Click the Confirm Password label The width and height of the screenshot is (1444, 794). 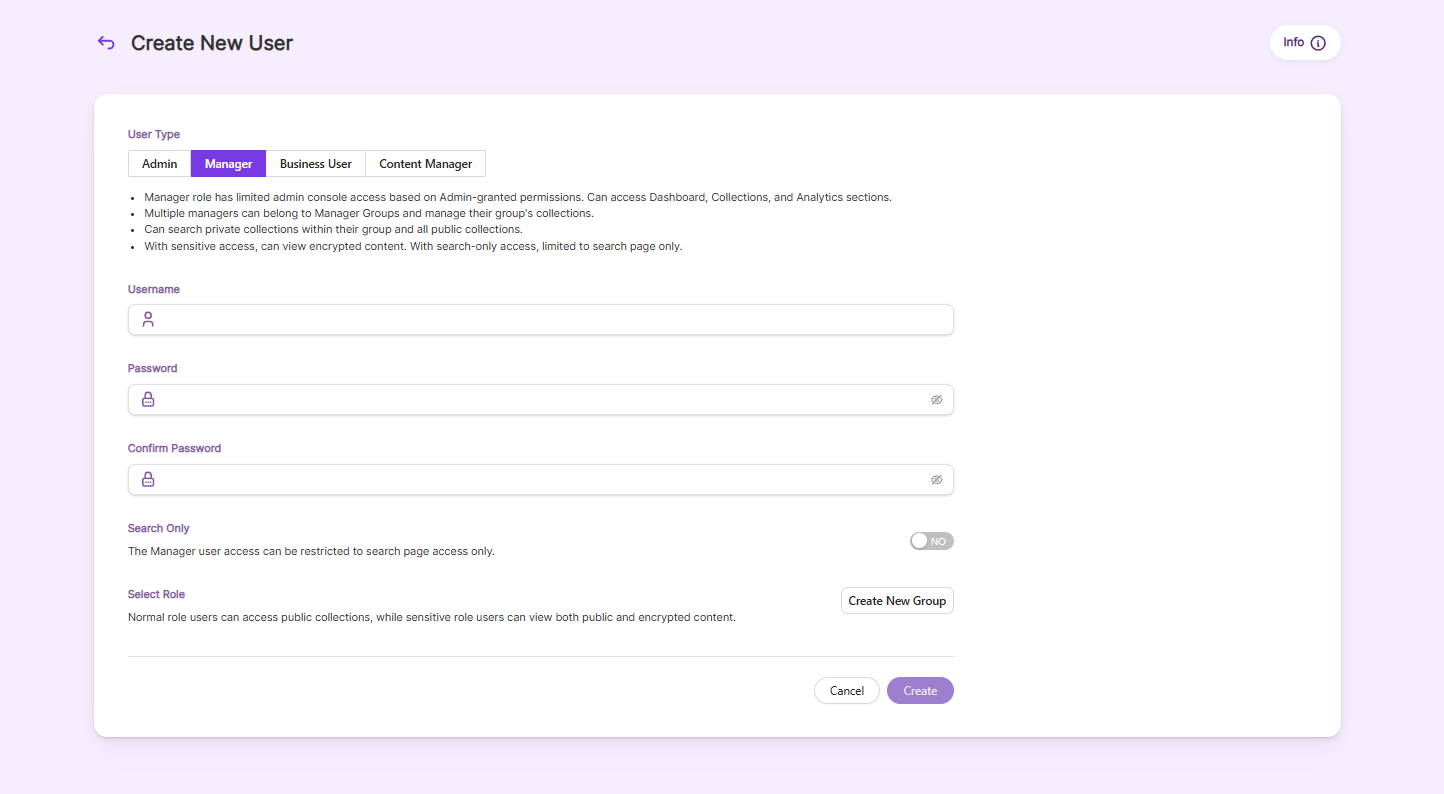coord(175,448)
